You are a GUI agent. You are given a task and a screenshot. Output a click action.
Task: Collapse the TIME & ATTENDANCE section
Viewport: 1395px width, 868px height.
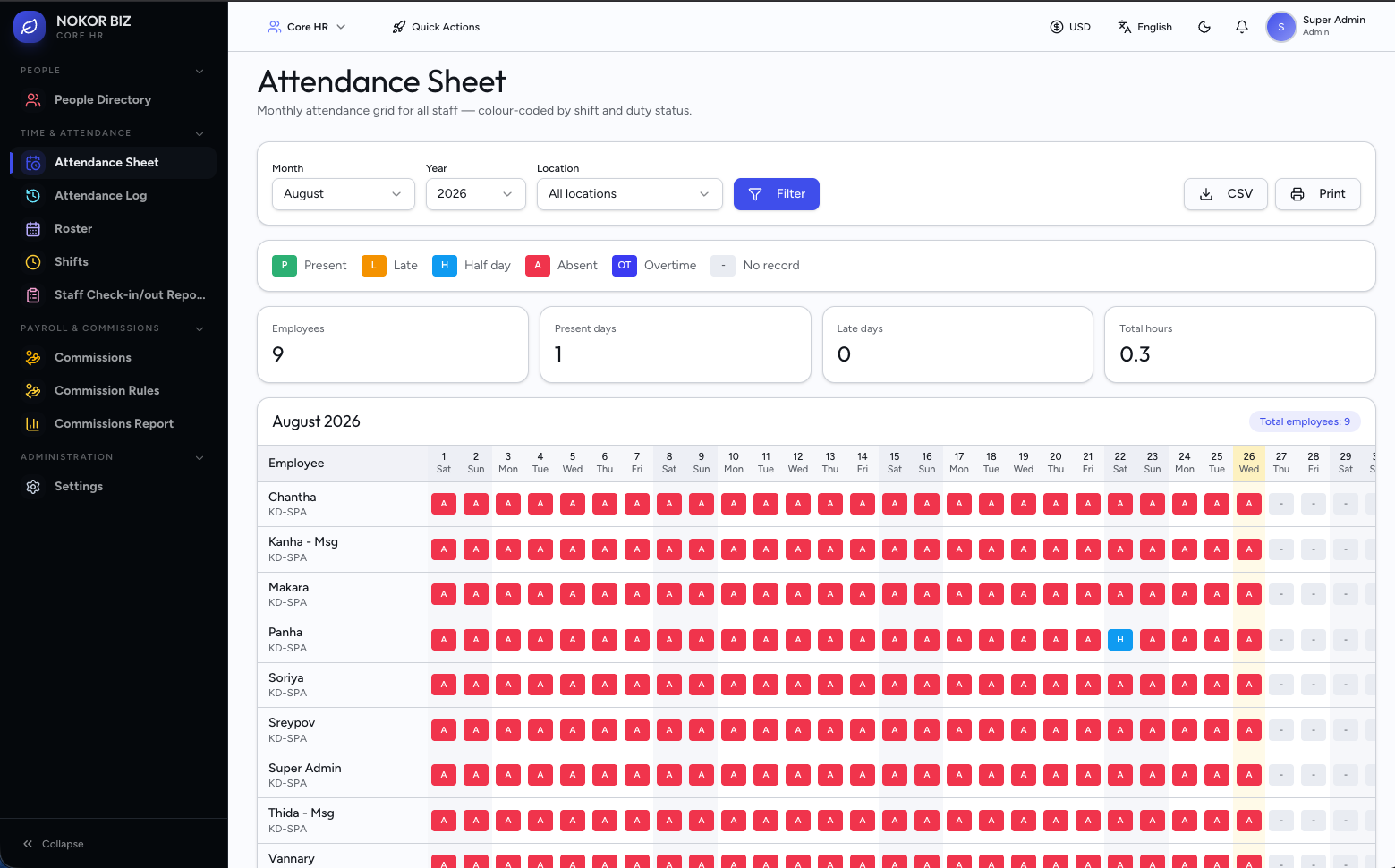200,133
